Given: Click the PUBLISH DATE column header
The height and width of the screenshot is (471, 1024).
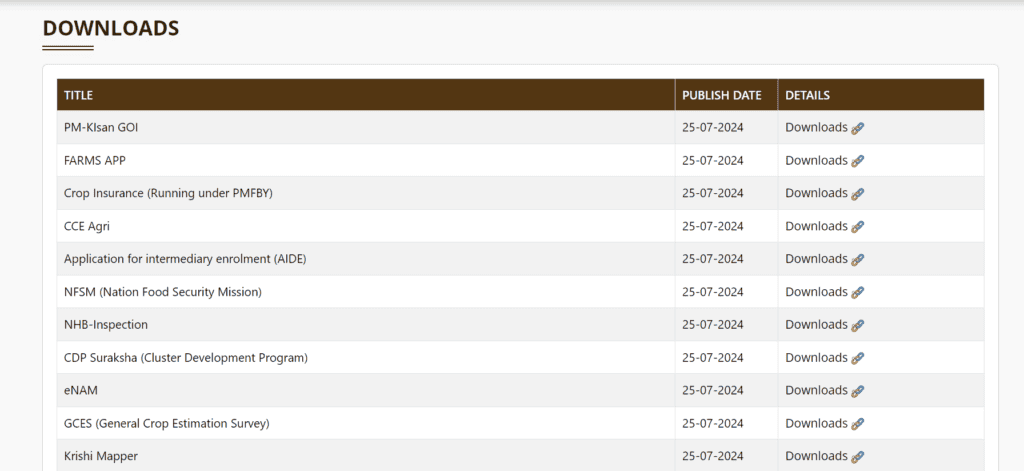Looking at the screenshot, I should pos(726,95).
